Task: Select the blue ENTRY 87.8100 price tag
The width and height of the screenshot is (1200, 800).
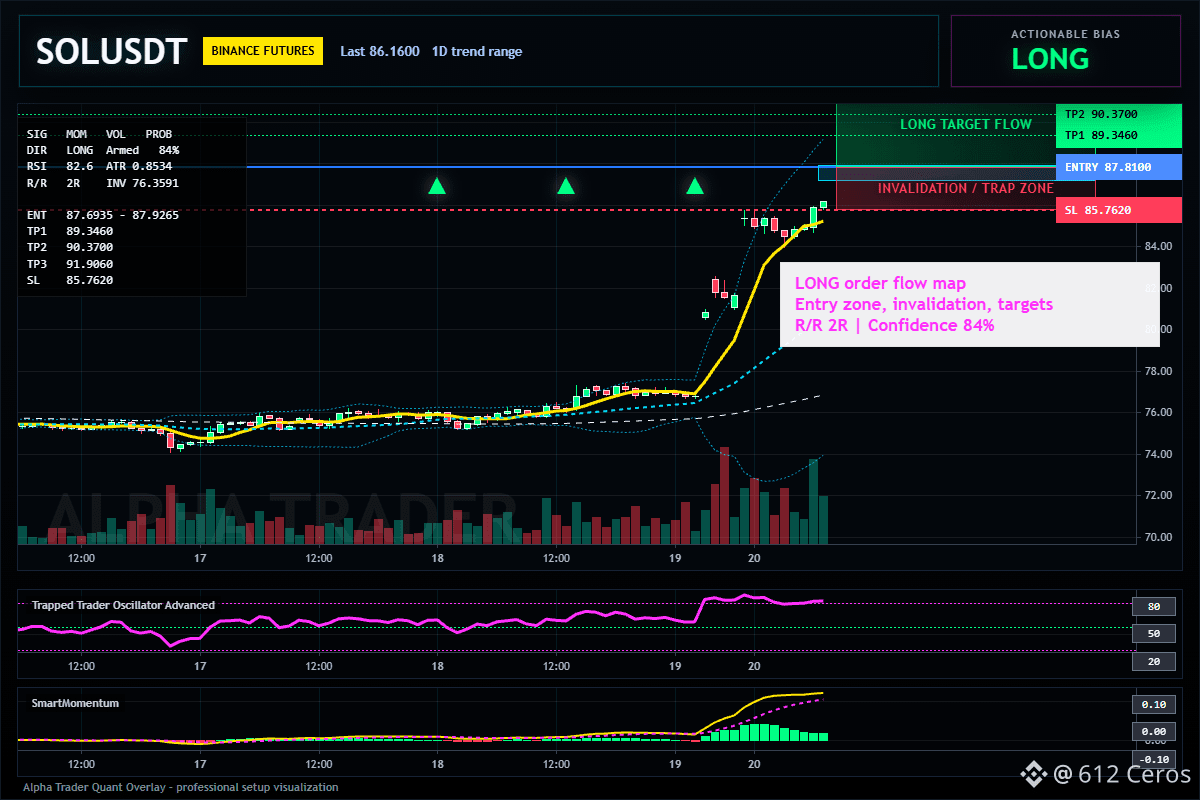Action: point(1117,167)
